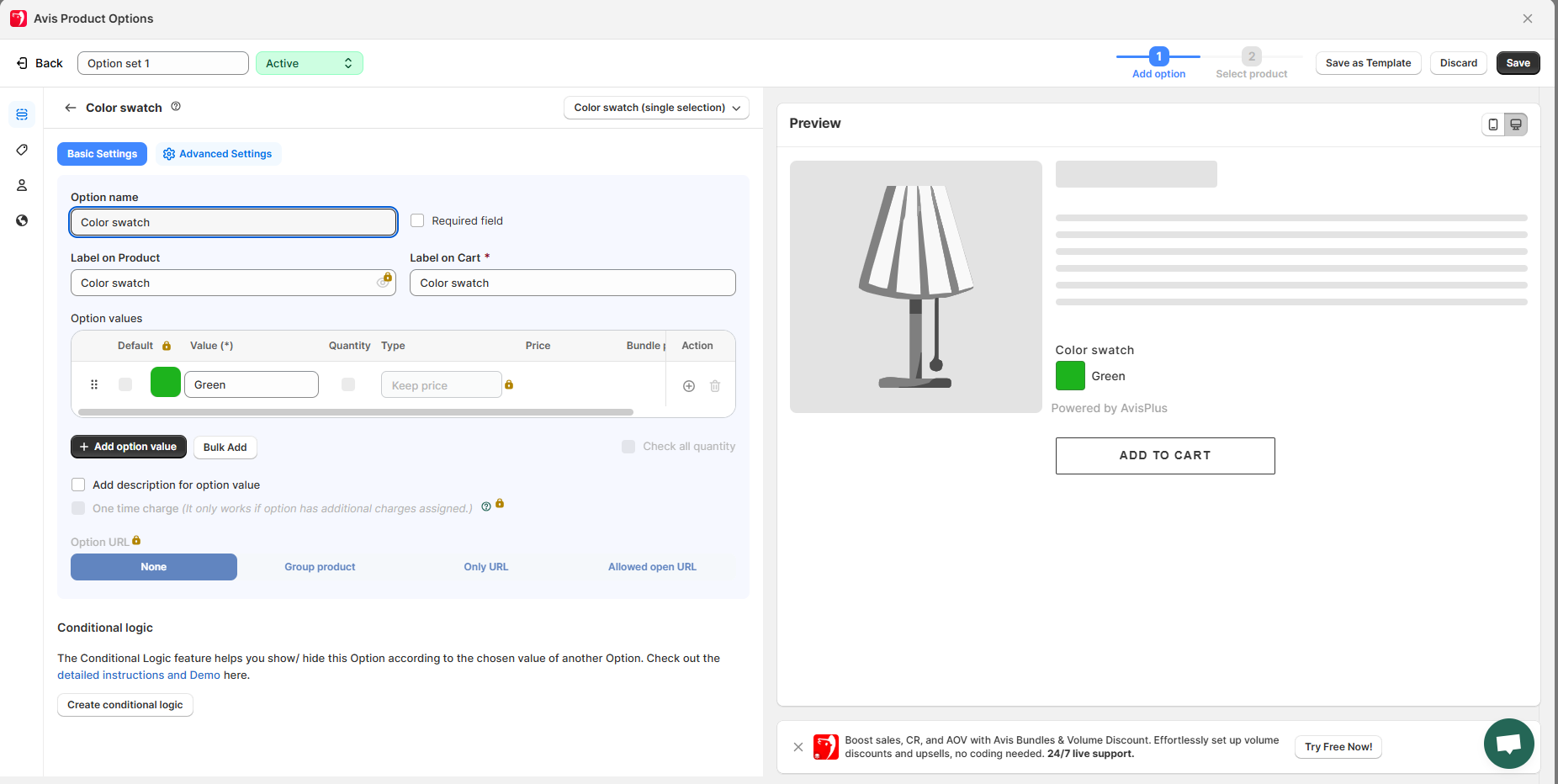Switch to Advanced Settings tab
Viewport: 1558px width, 784px height.
[218, 154]
